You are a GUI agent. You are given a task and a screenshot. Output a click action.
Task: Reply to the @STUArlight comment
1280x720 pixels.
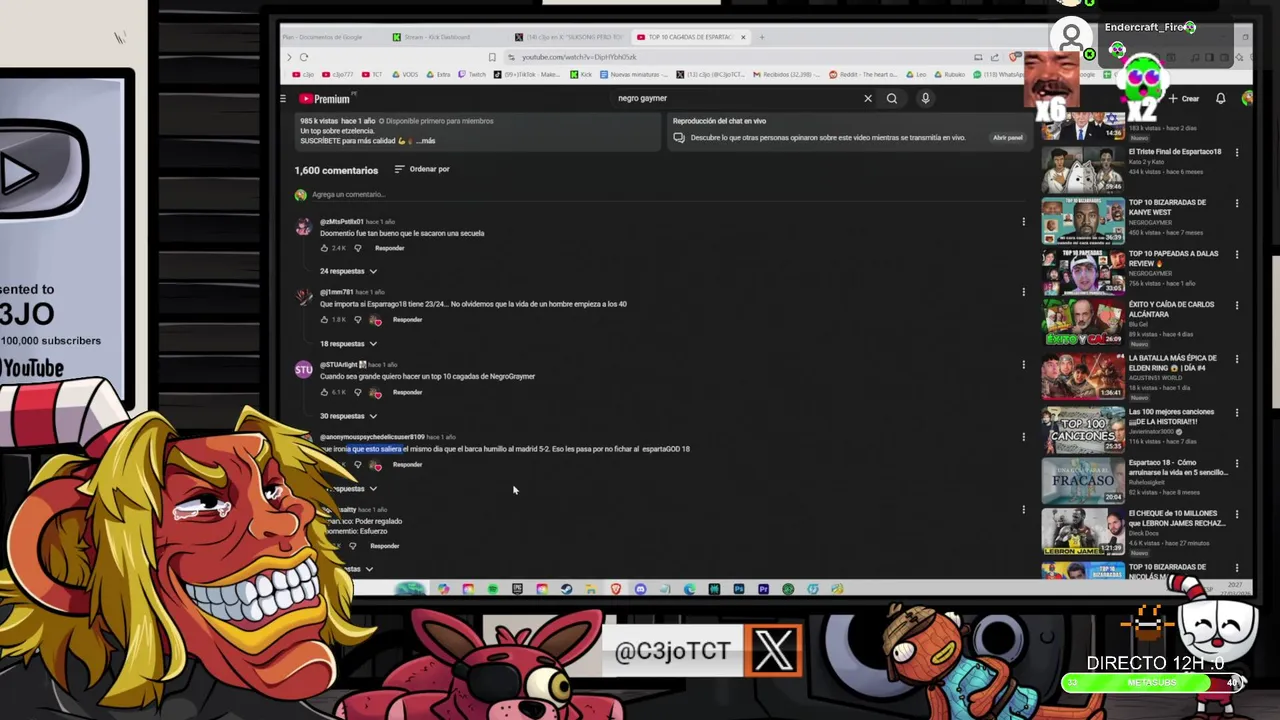[x=407, y=392]
